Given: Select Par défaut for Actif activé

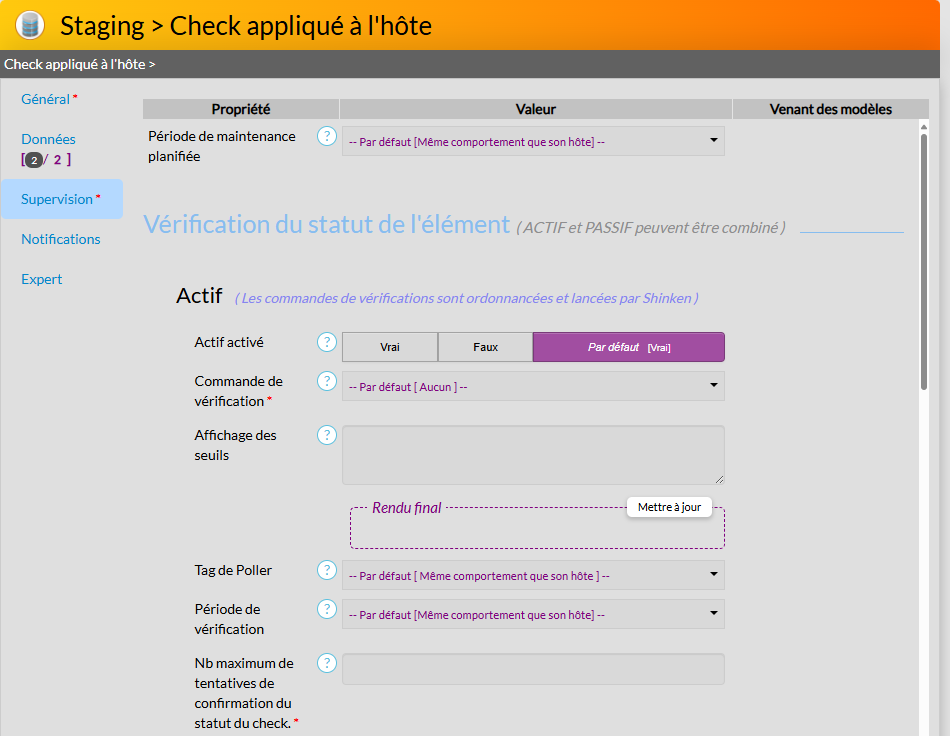Looking at the screenshot, I should point(628,347).
